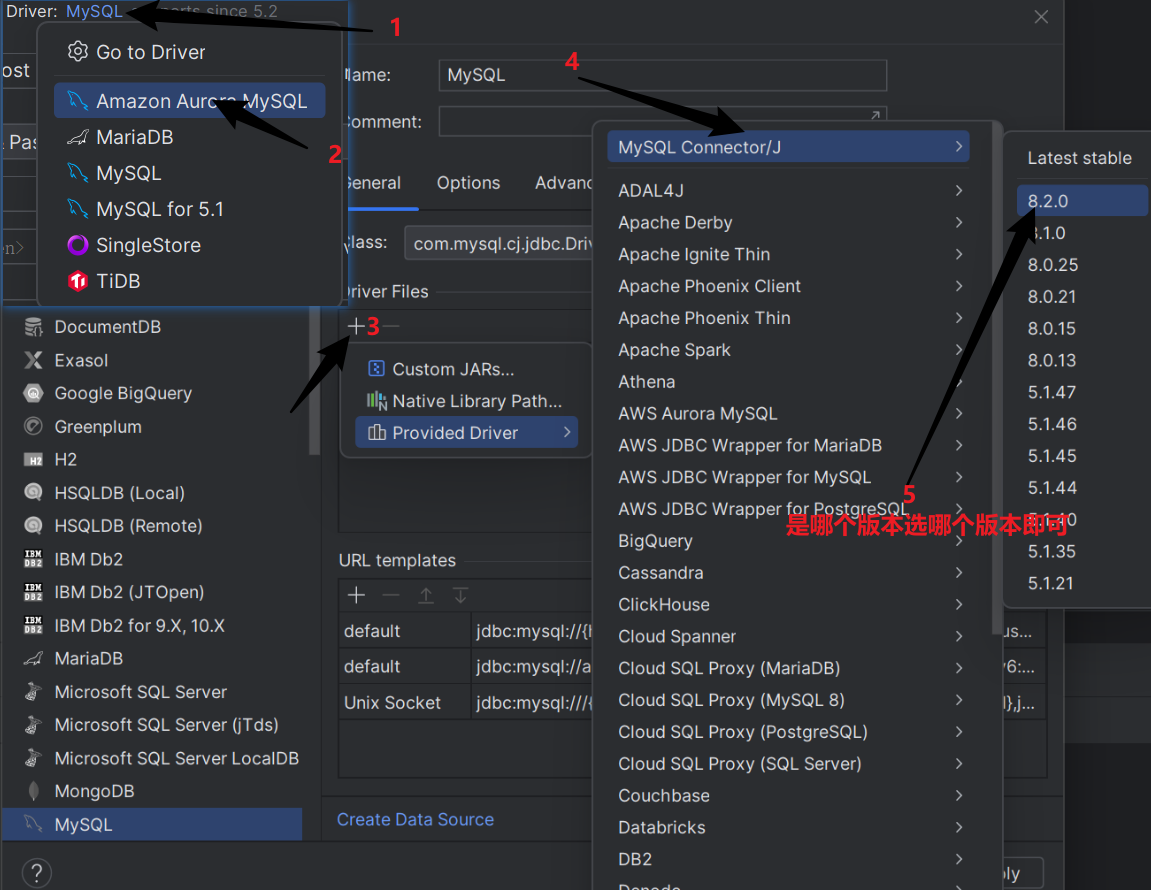Select version 5.1.21 of Connector/J
The image size is (1151, 890).
coord(1081,583)
